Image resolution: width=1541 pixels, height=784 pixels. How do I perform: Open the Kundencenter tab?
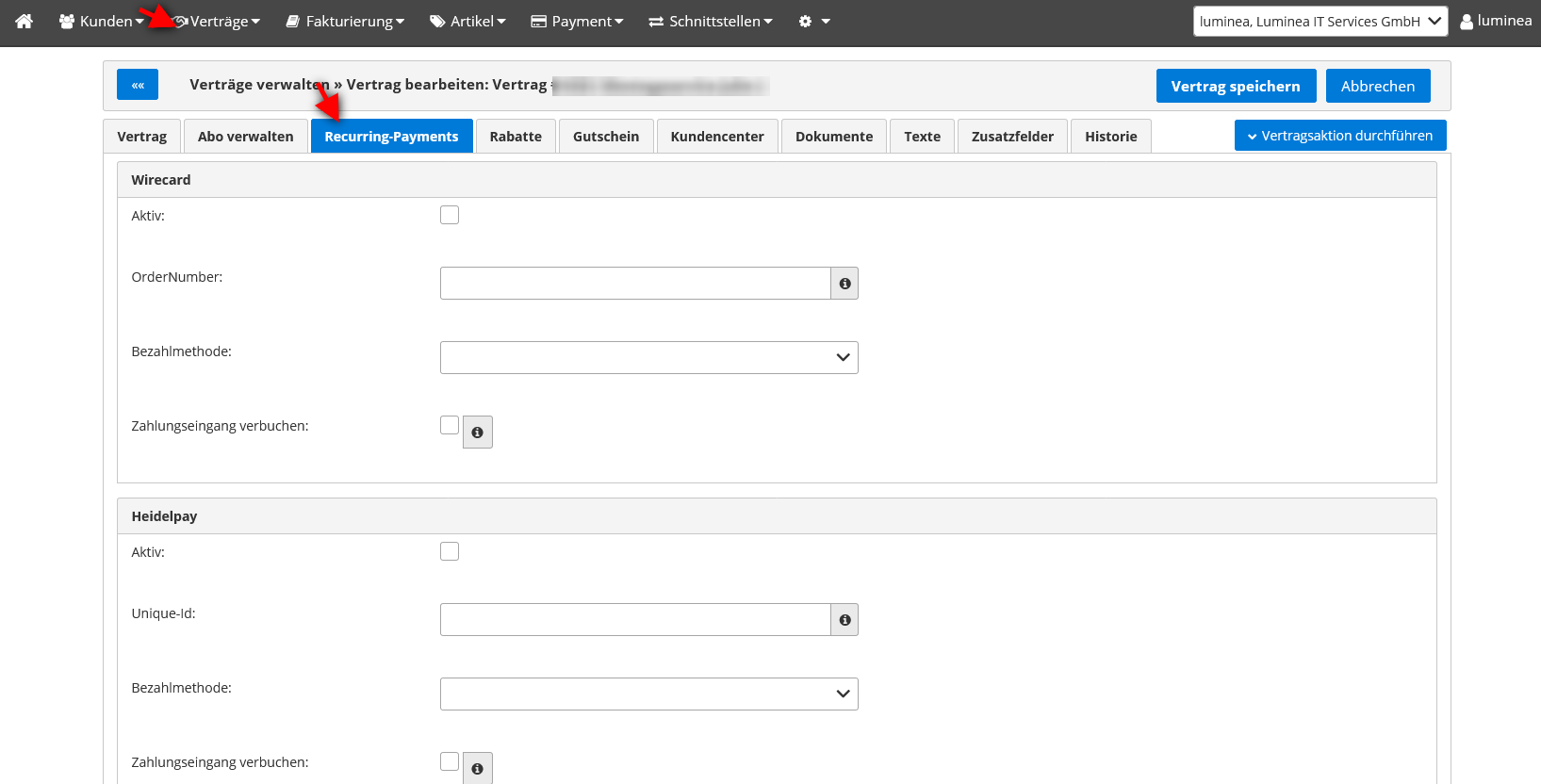pos(717,137)
